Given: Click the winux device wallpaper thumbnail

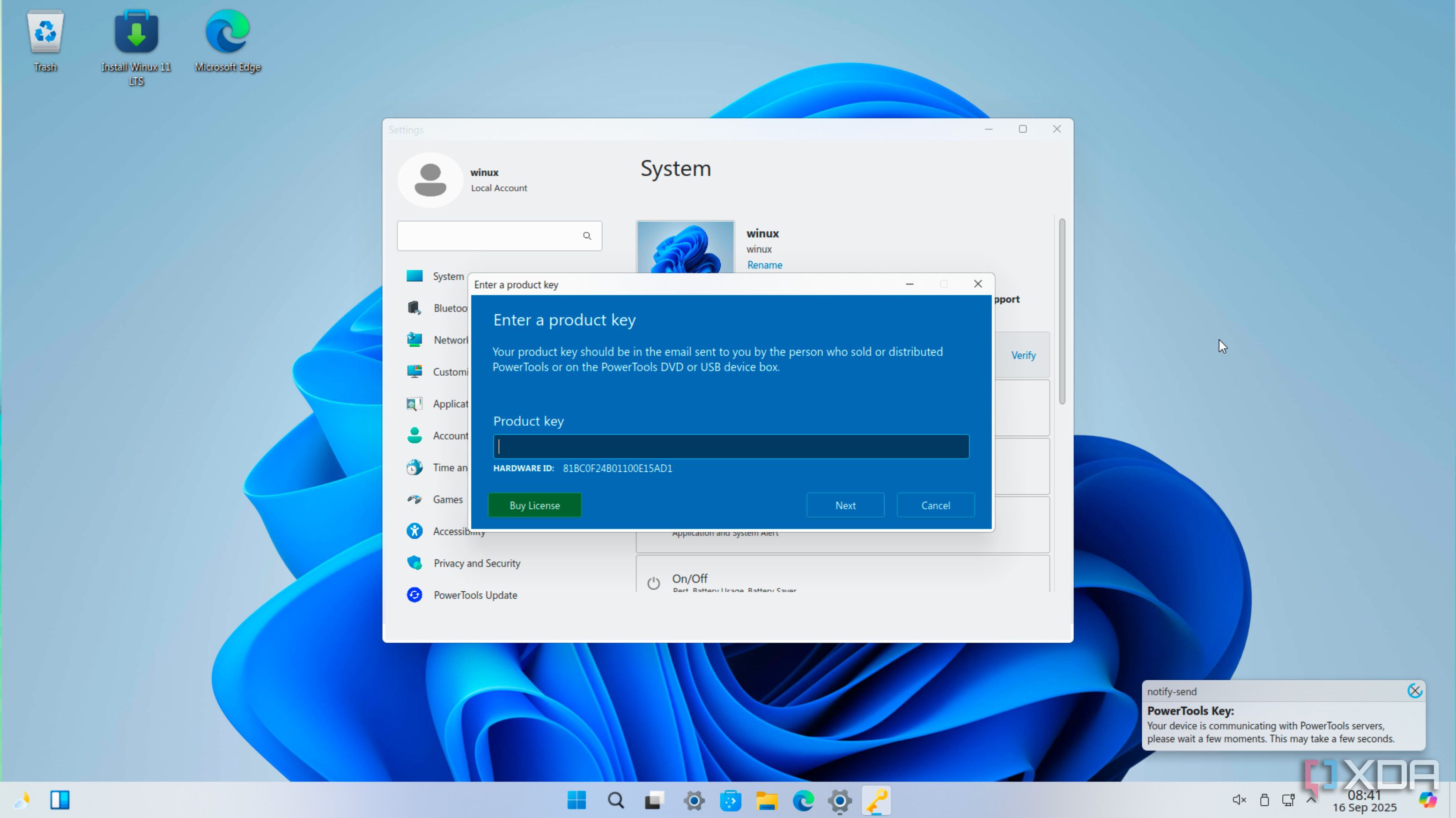Looking at the screenshot, I should point(685,247).
